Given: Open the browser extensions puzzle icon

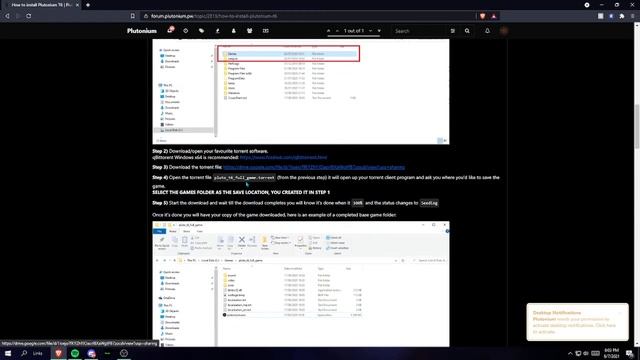Looking at the screenshot, I should [x=622, y=16].
